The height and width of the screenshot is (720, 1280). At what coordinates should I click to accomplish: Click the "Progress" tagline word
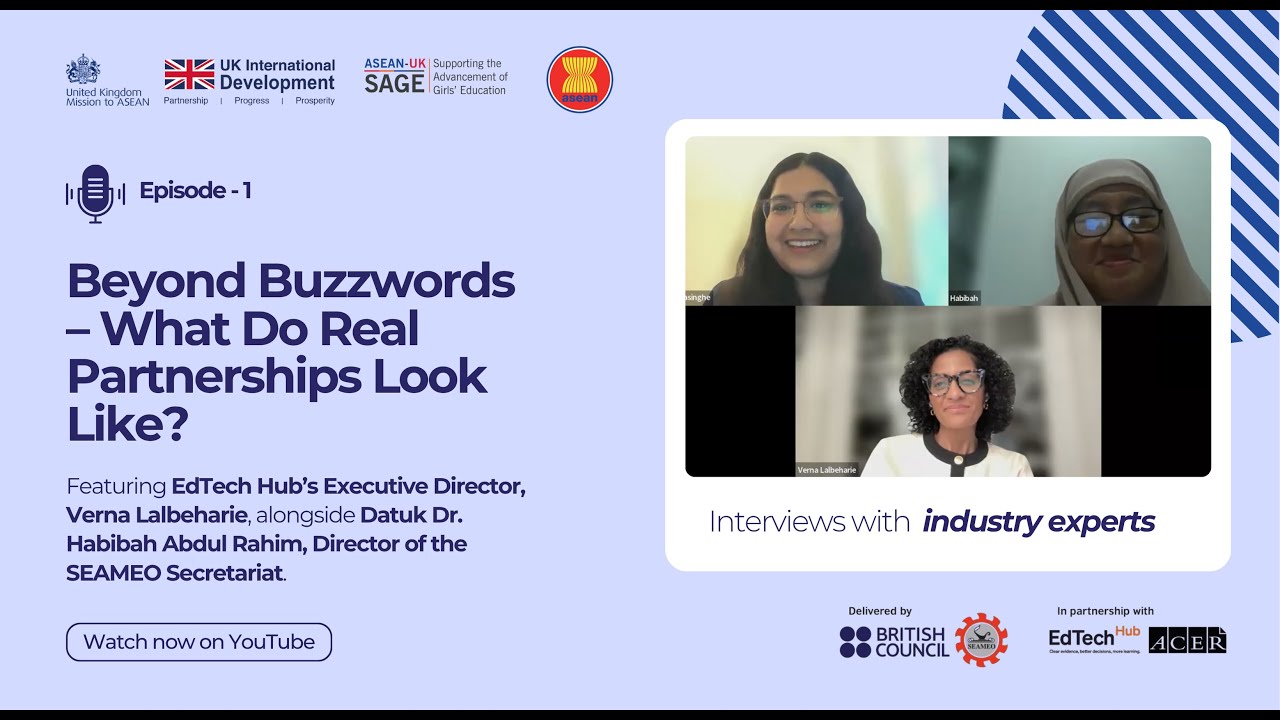tap(252, 101)
